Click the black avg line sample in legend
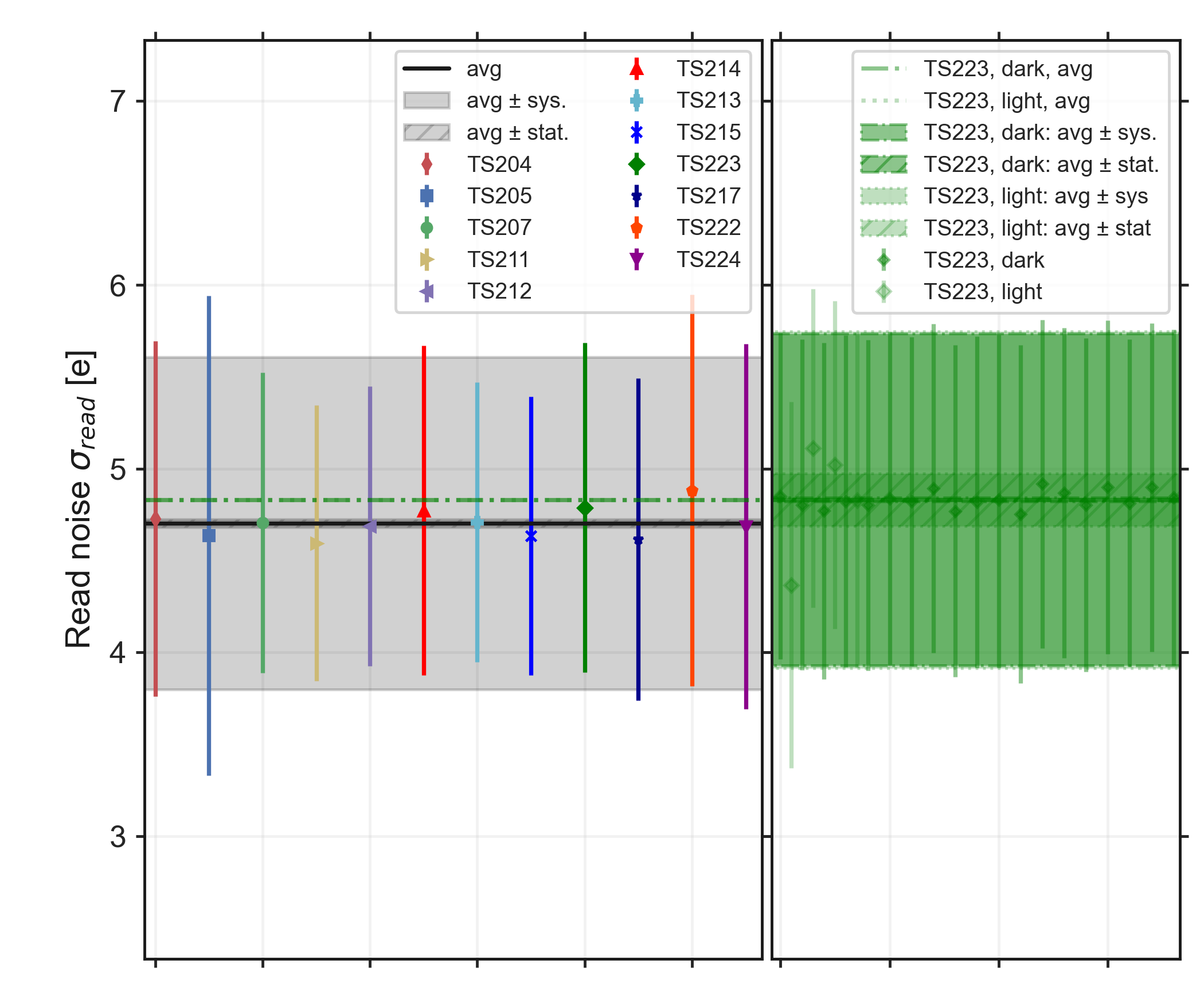Image resolution: width=1204 pixels, height=1003 pixels. [427, 69]
